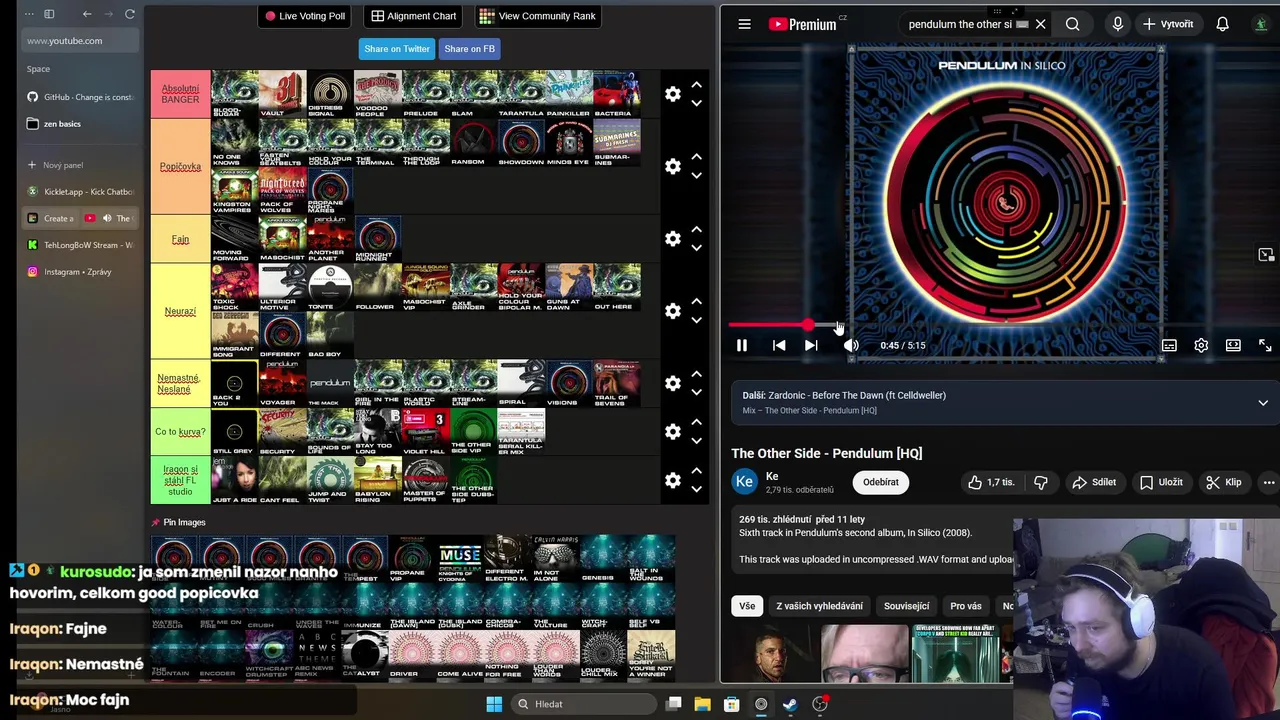Select the Pro vás filter chip
The image size is (1280, 720).
(965, 606)
